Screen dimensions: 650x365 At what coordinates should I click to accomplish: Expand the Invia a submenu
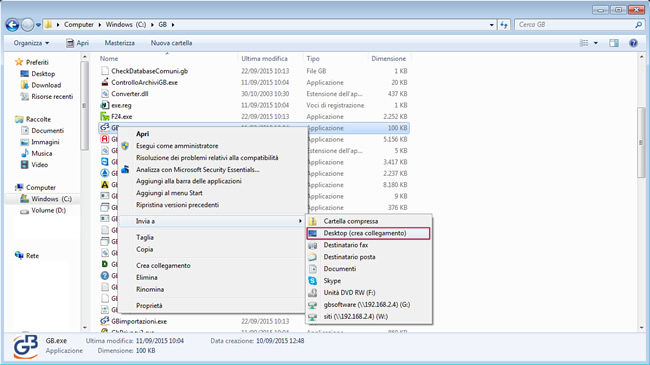(x=213, y=221)
